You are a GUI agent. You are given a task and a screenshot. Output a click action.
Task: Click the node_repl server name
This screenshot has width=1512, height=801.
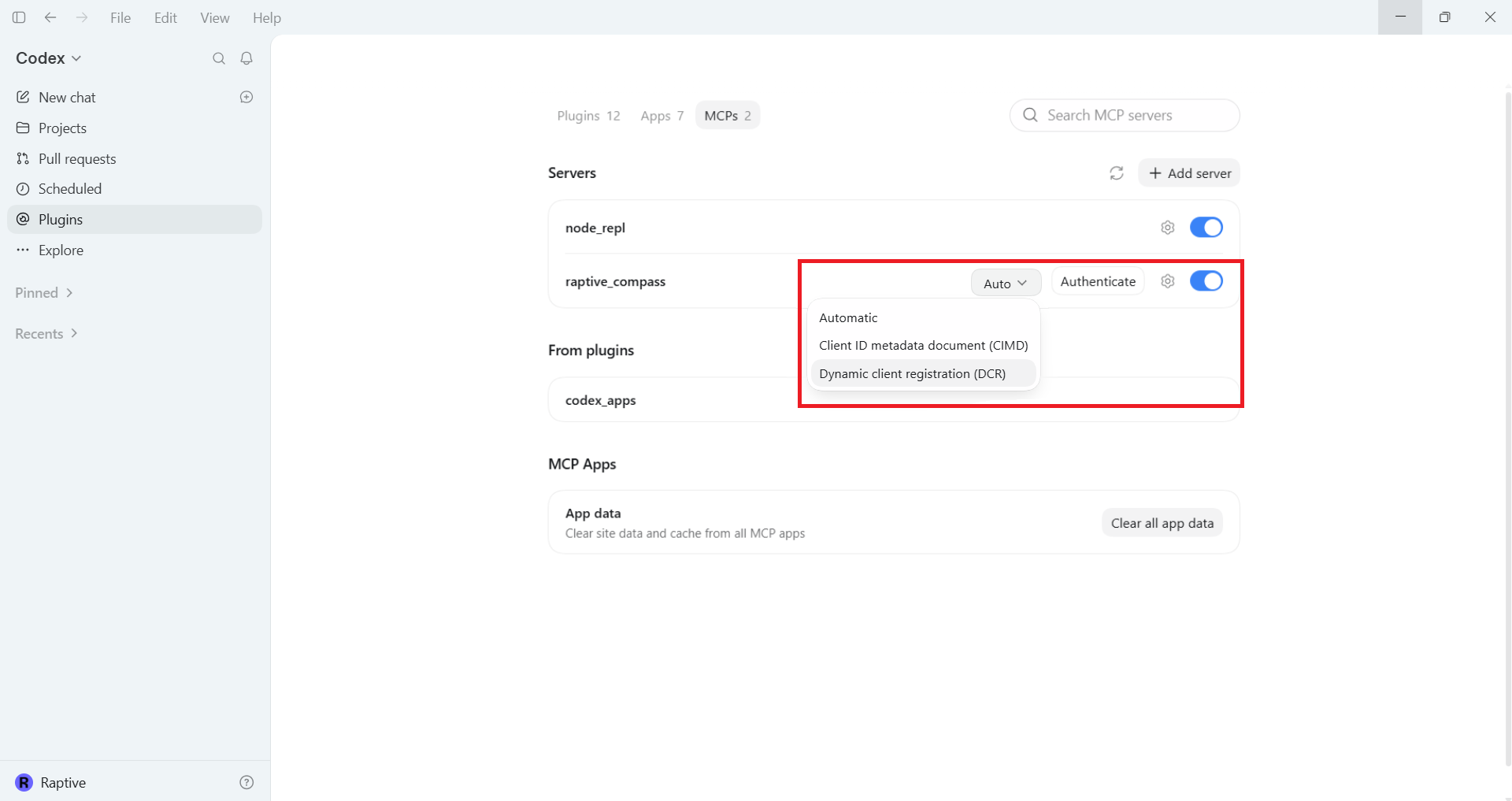[x=595, y=228]
